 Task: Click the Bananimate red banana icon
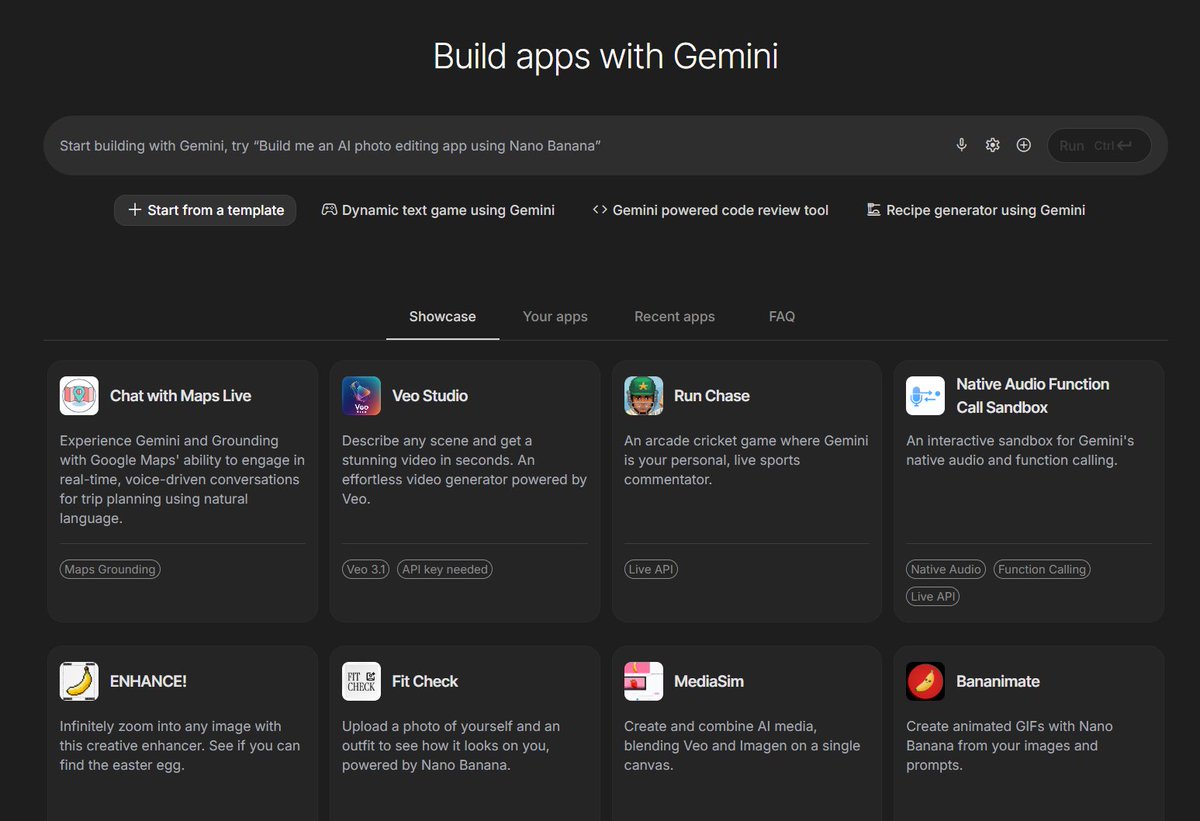tap(925, 681)
